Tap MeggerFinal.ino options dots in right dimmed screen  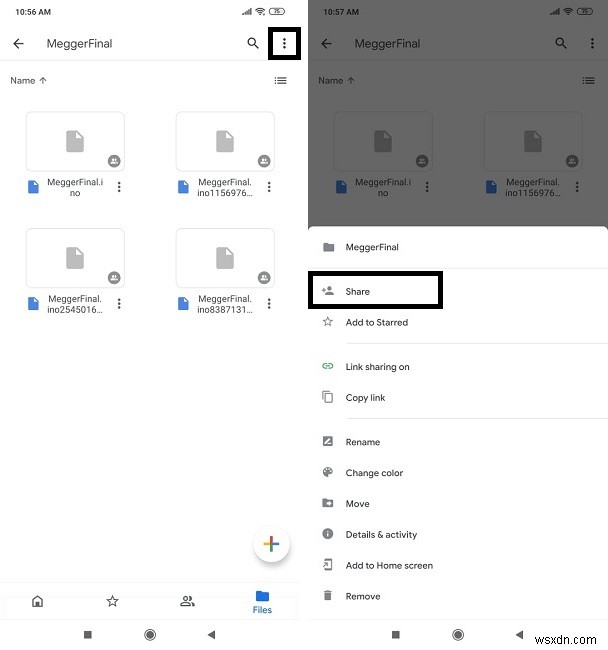427,187
